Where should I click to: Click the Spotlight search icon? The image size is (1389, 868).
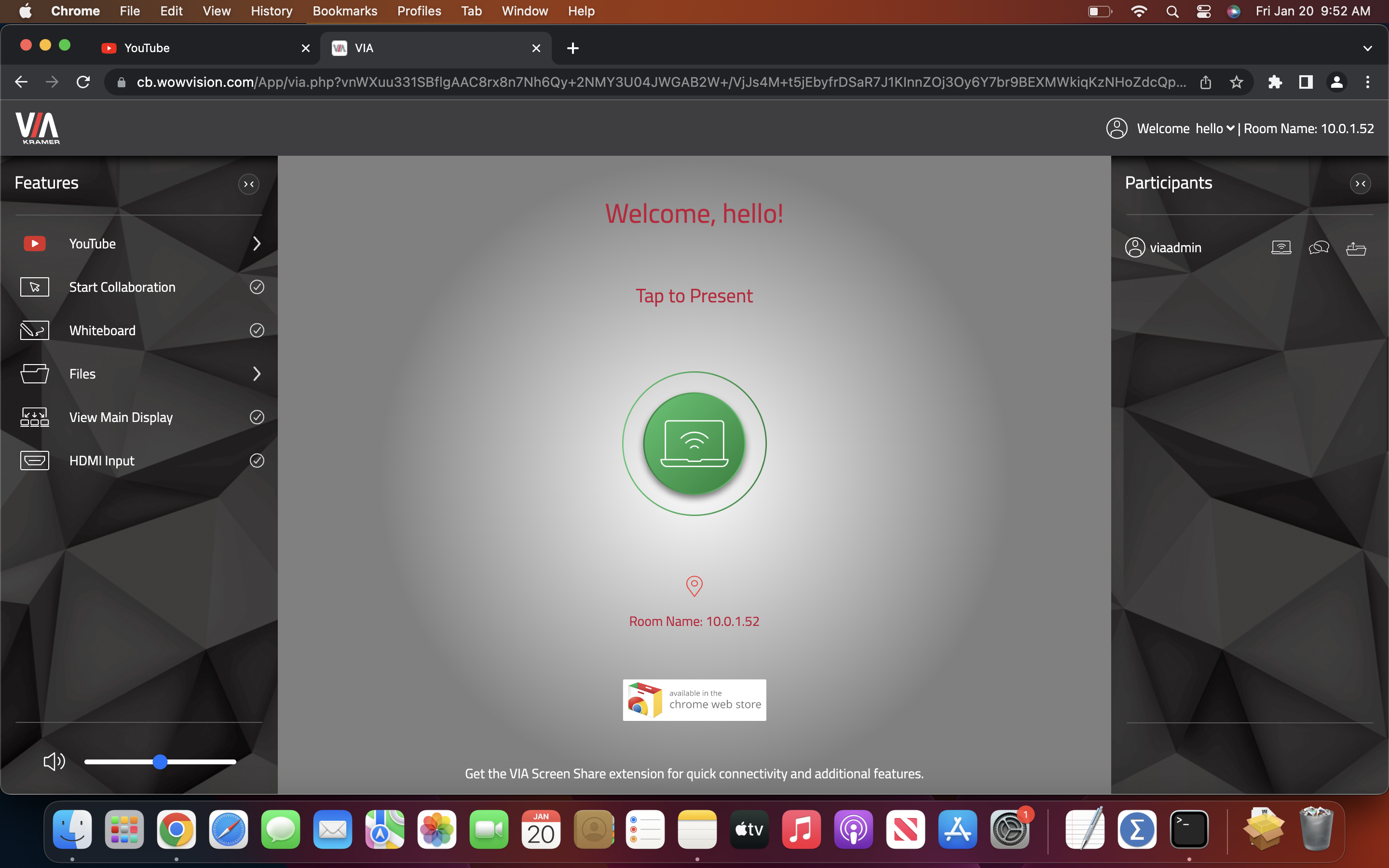coord(1172,11)
